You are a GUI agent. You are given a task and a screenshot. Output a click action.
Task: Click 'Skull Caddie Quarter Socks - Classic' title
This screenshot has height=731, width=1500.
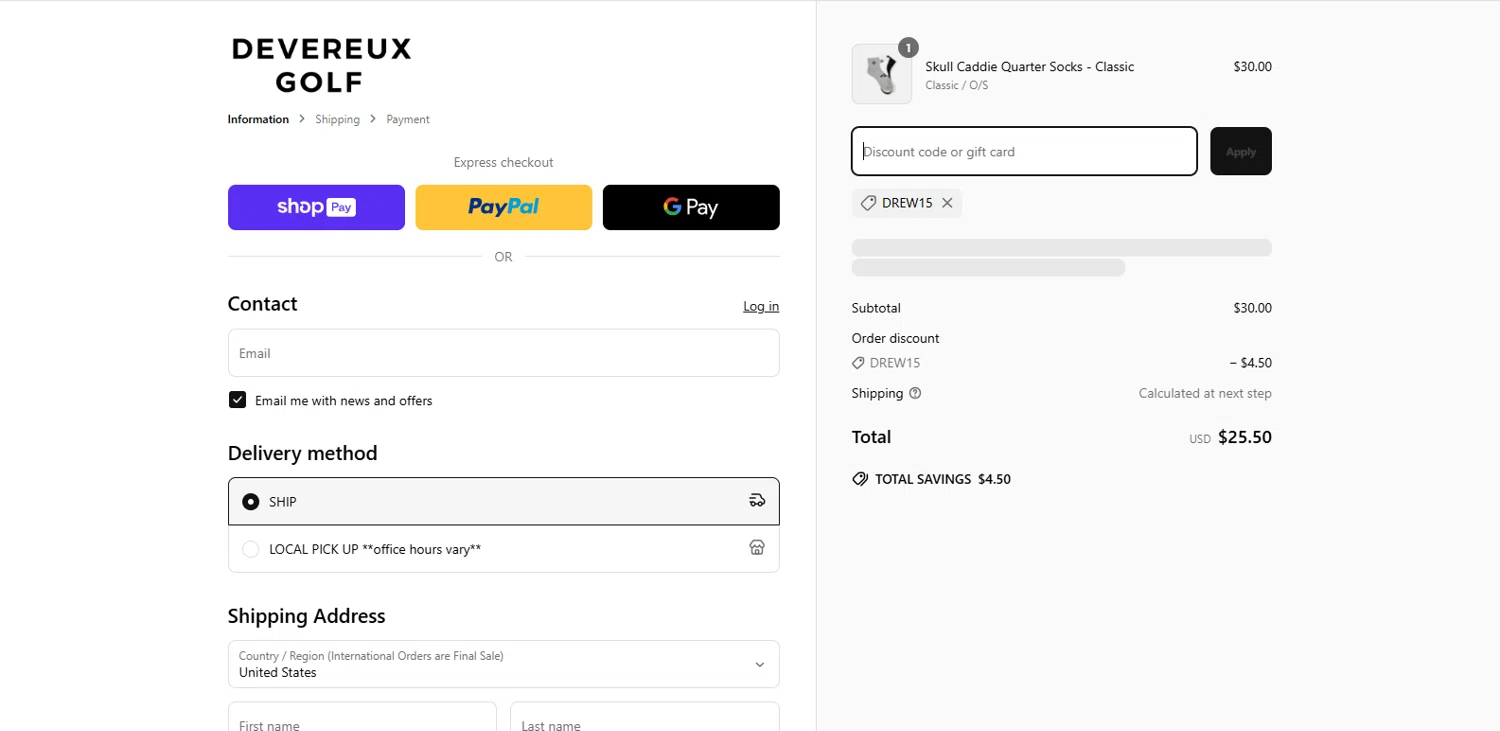tap(1029, 66)
